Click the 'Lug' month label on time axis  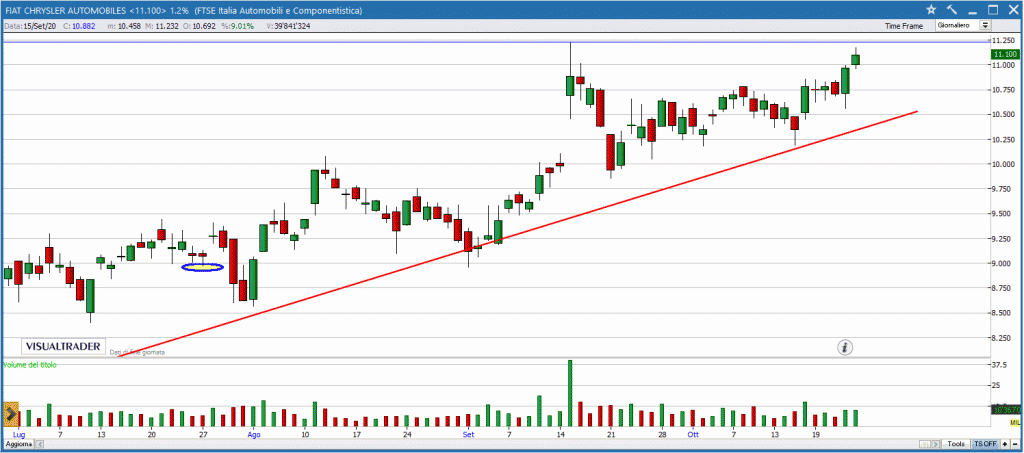click(19, 433)
